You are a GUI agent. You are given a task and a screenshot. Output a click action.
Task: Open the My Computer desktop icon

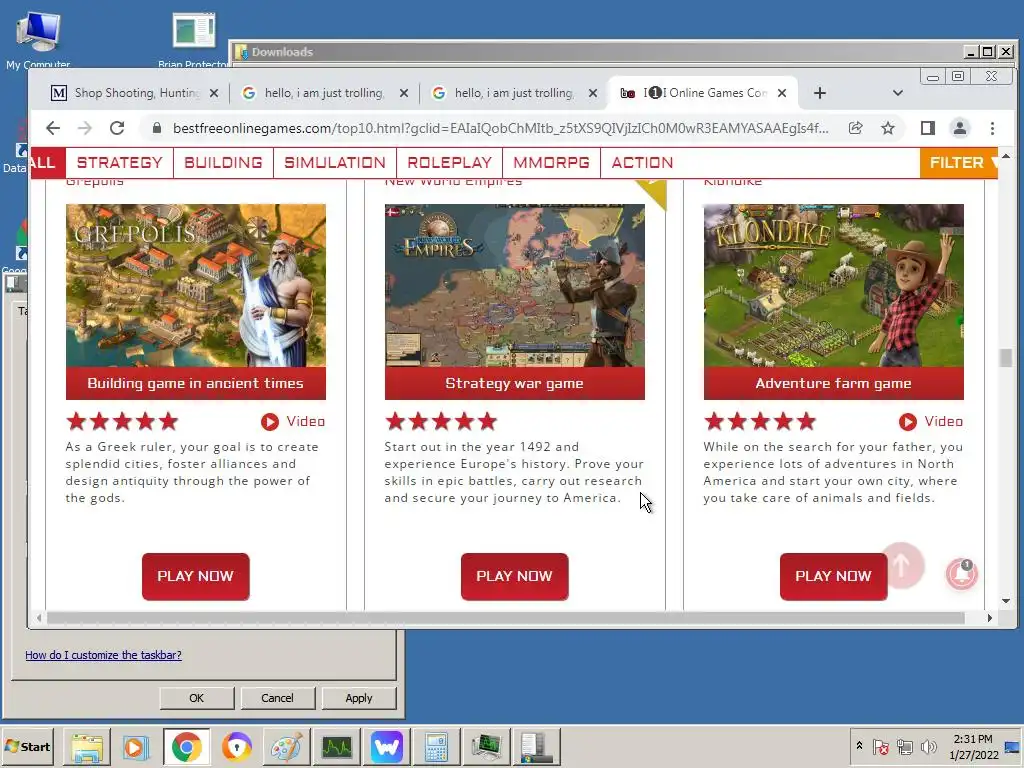click(x=38, y=40)
